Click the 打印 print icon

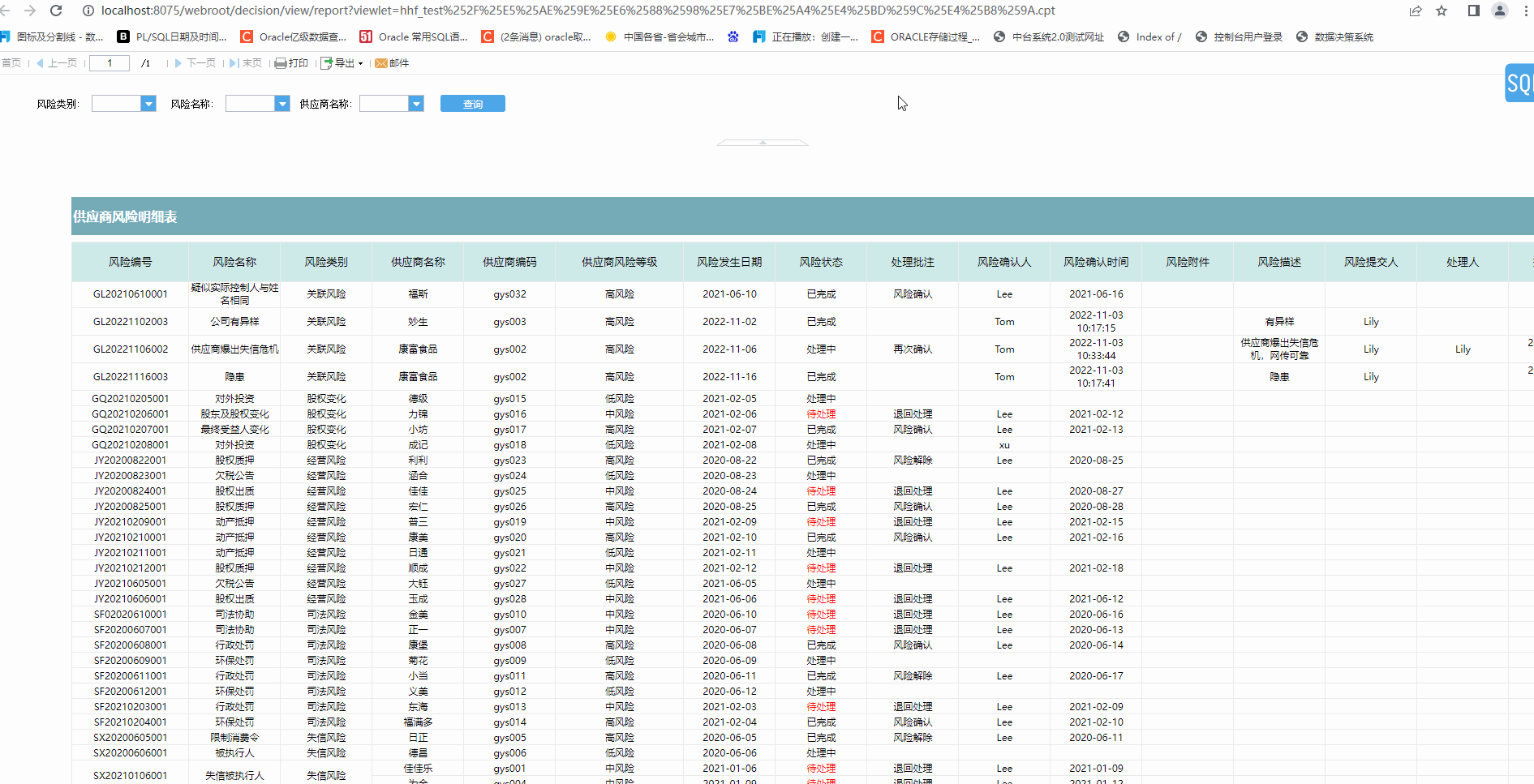(281, 63)
